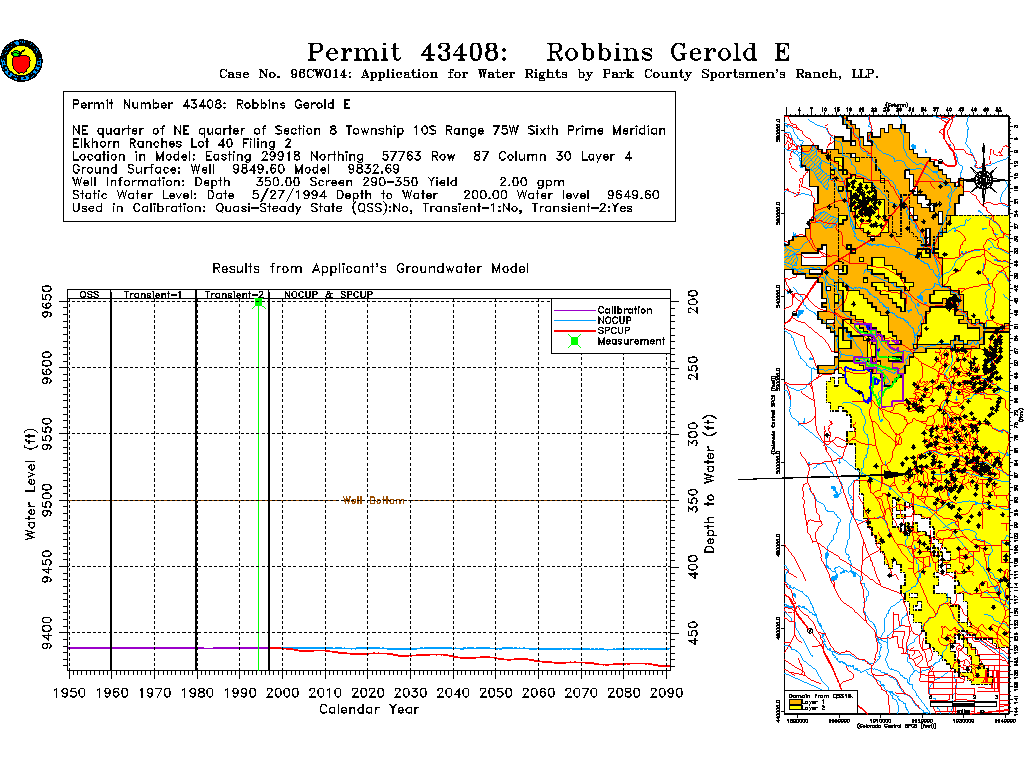This screenshot has height=768, width=1024.
Task: Click the Depth to Water axis label
Action: click(x=709, y=484)
